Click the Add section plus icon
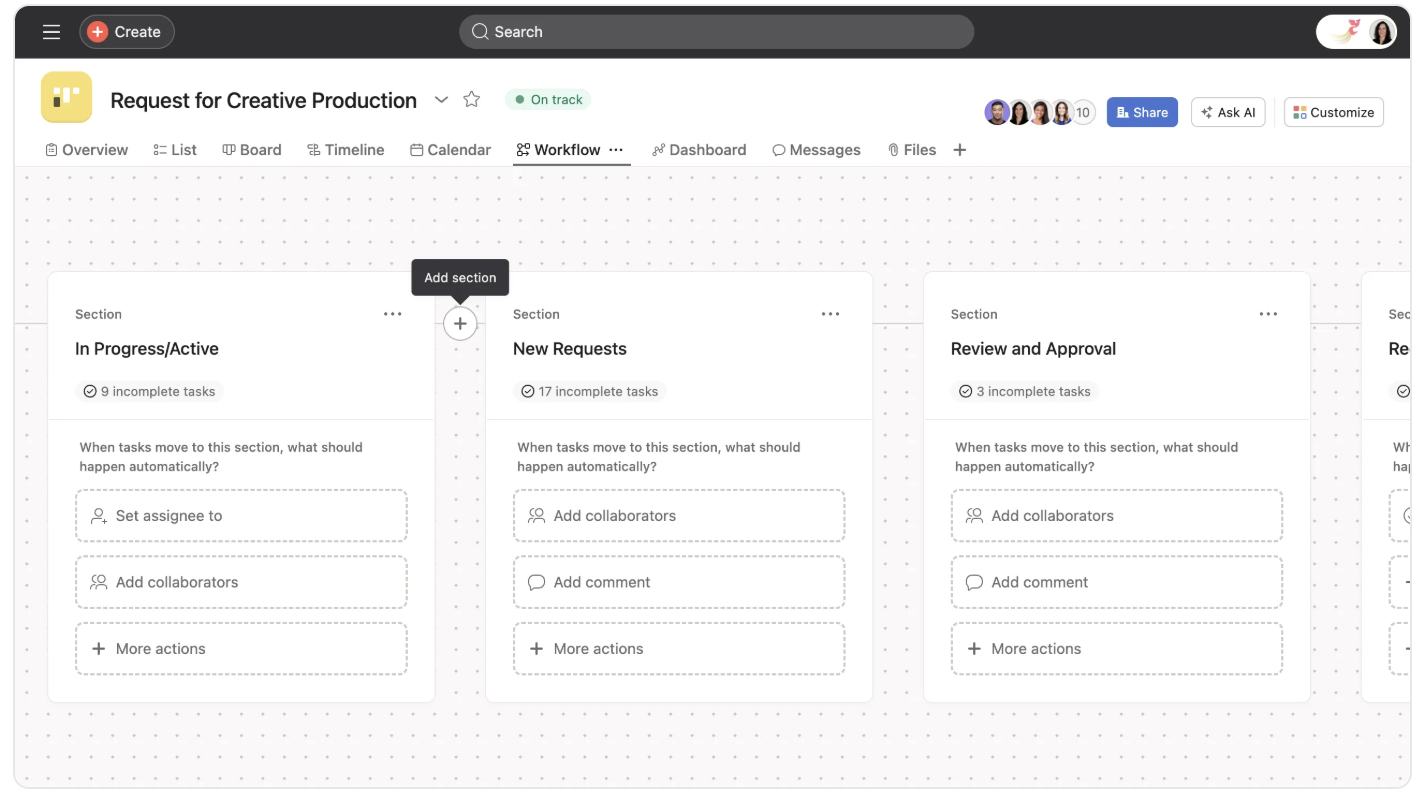Viewport: 1428px width, 806px height. click(x=460, y=323)
